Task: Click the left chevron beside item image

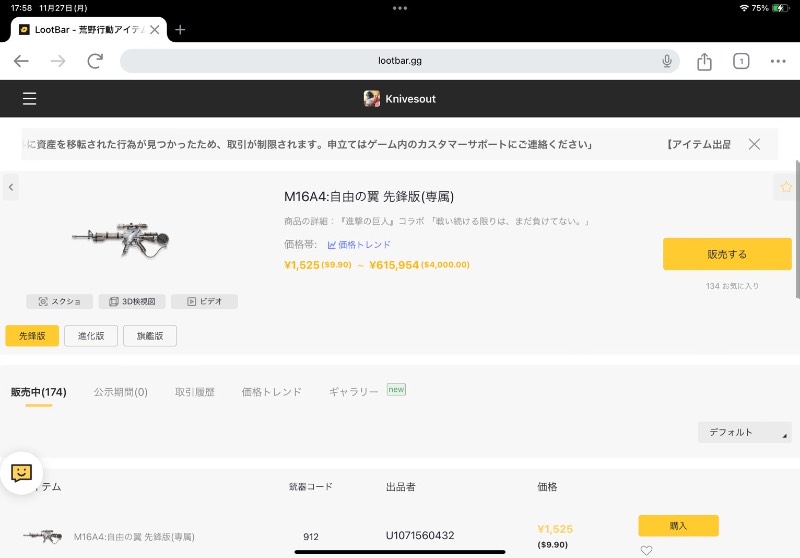Action: tap(11, 187)
